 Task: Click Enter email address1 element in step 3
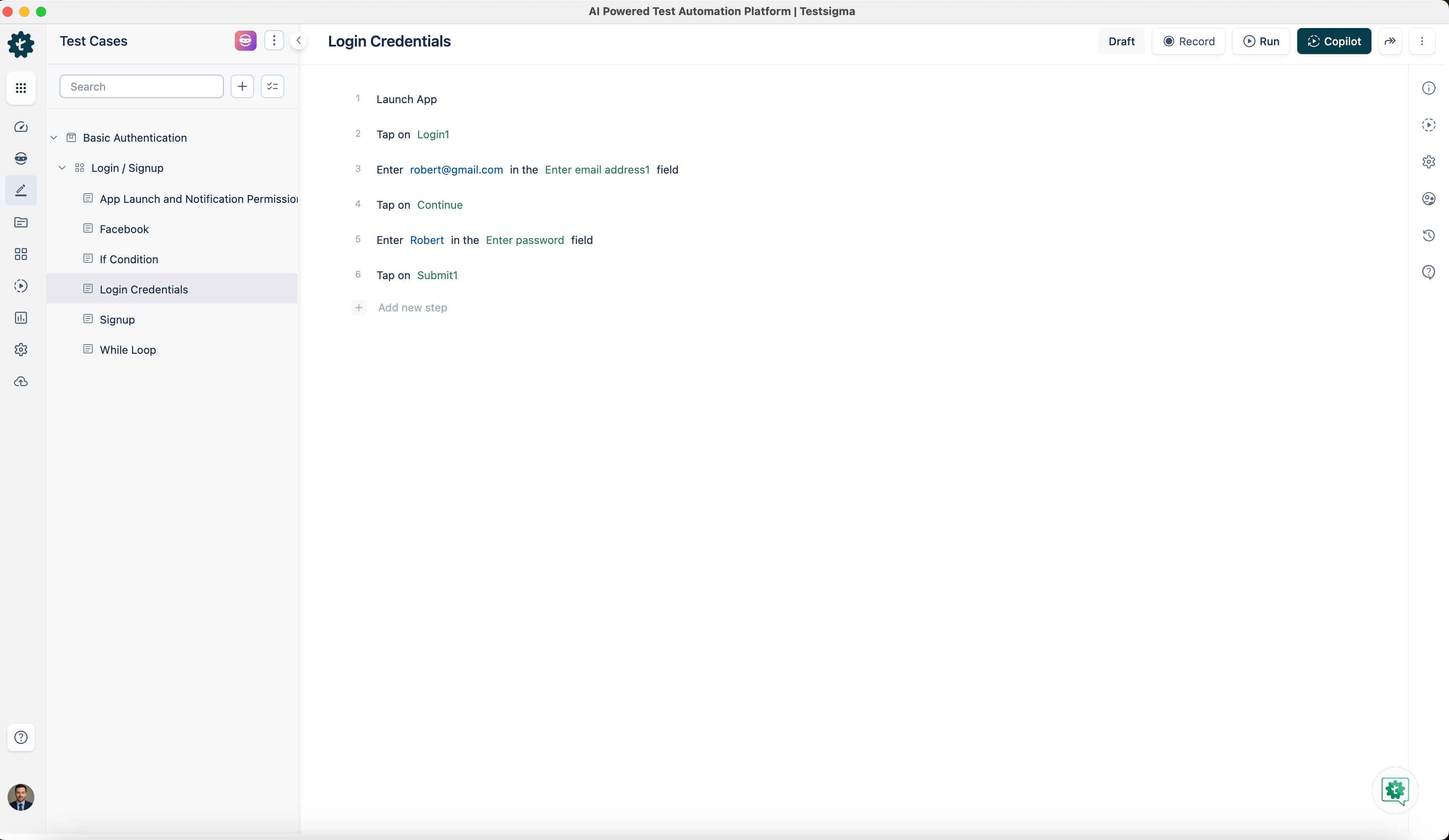click(597, 170)
